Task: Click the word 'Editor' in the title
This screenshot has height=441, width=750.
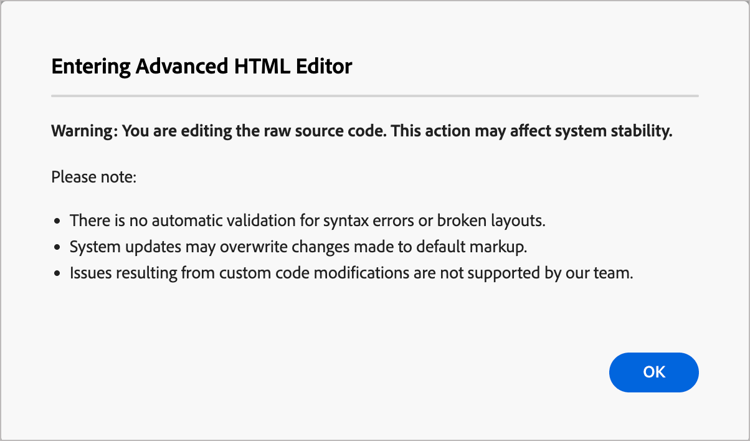Action: pyautogui.click(x=322, y=67)
